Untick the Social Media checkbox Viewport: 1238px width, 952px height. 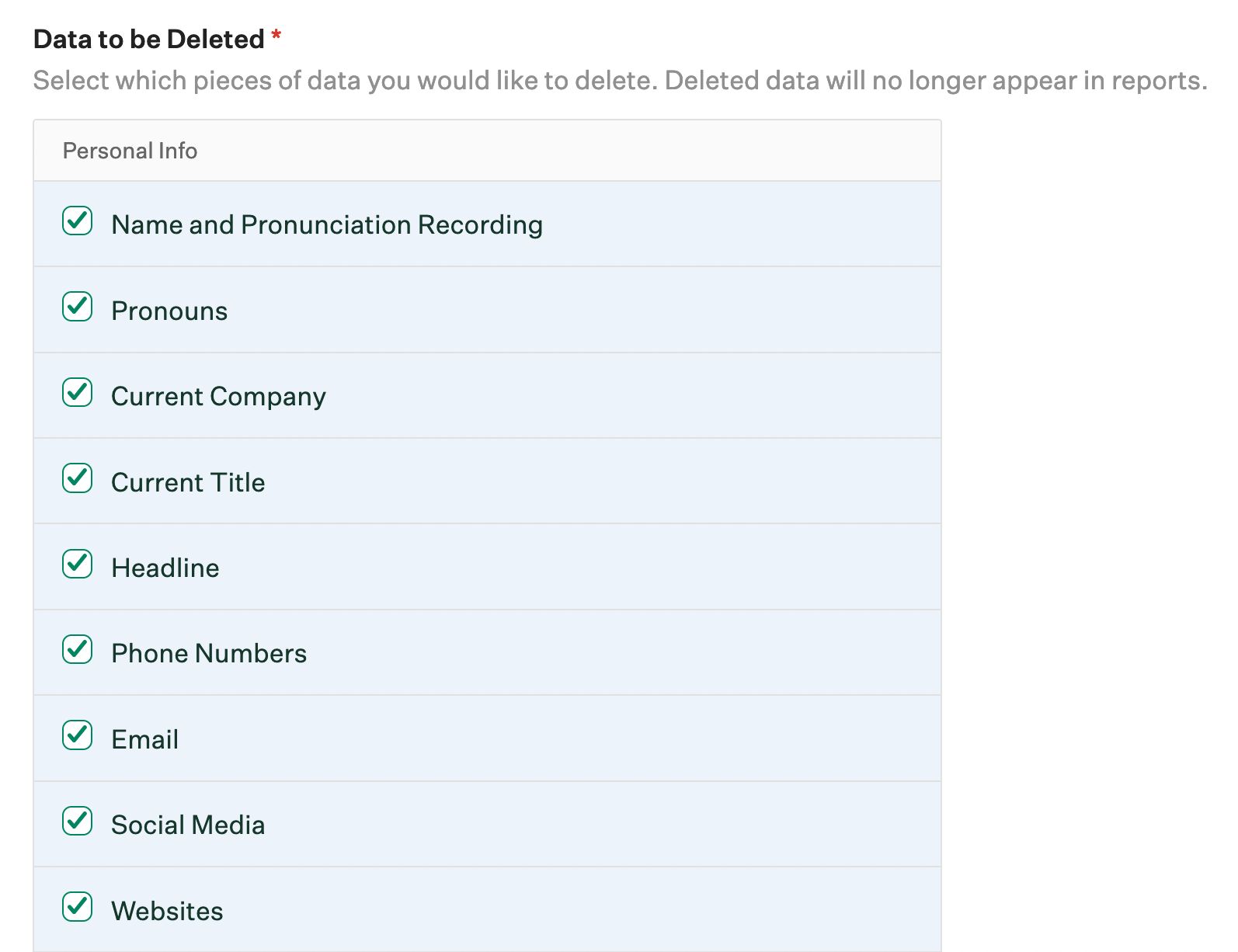(78, 821)
